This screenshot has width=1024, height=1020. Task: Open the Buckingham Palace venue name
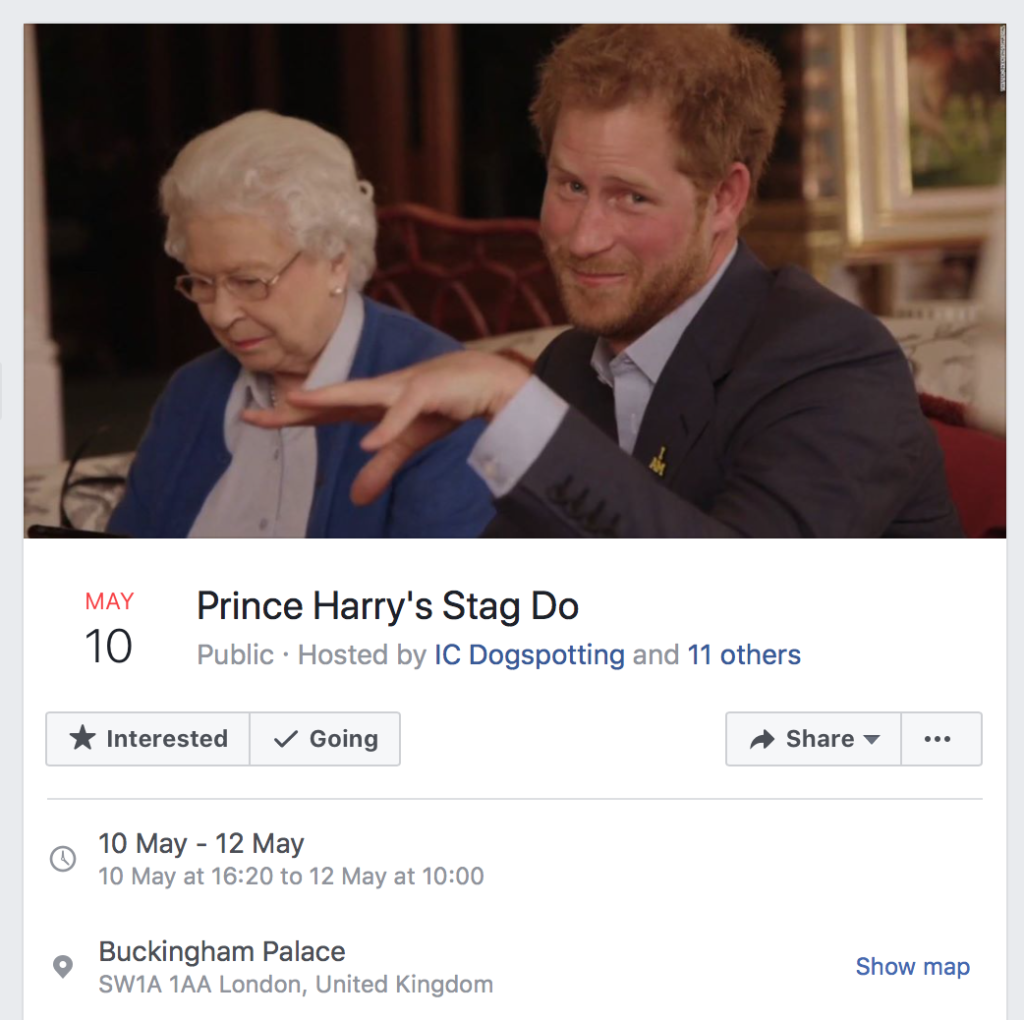coord(222,951)
